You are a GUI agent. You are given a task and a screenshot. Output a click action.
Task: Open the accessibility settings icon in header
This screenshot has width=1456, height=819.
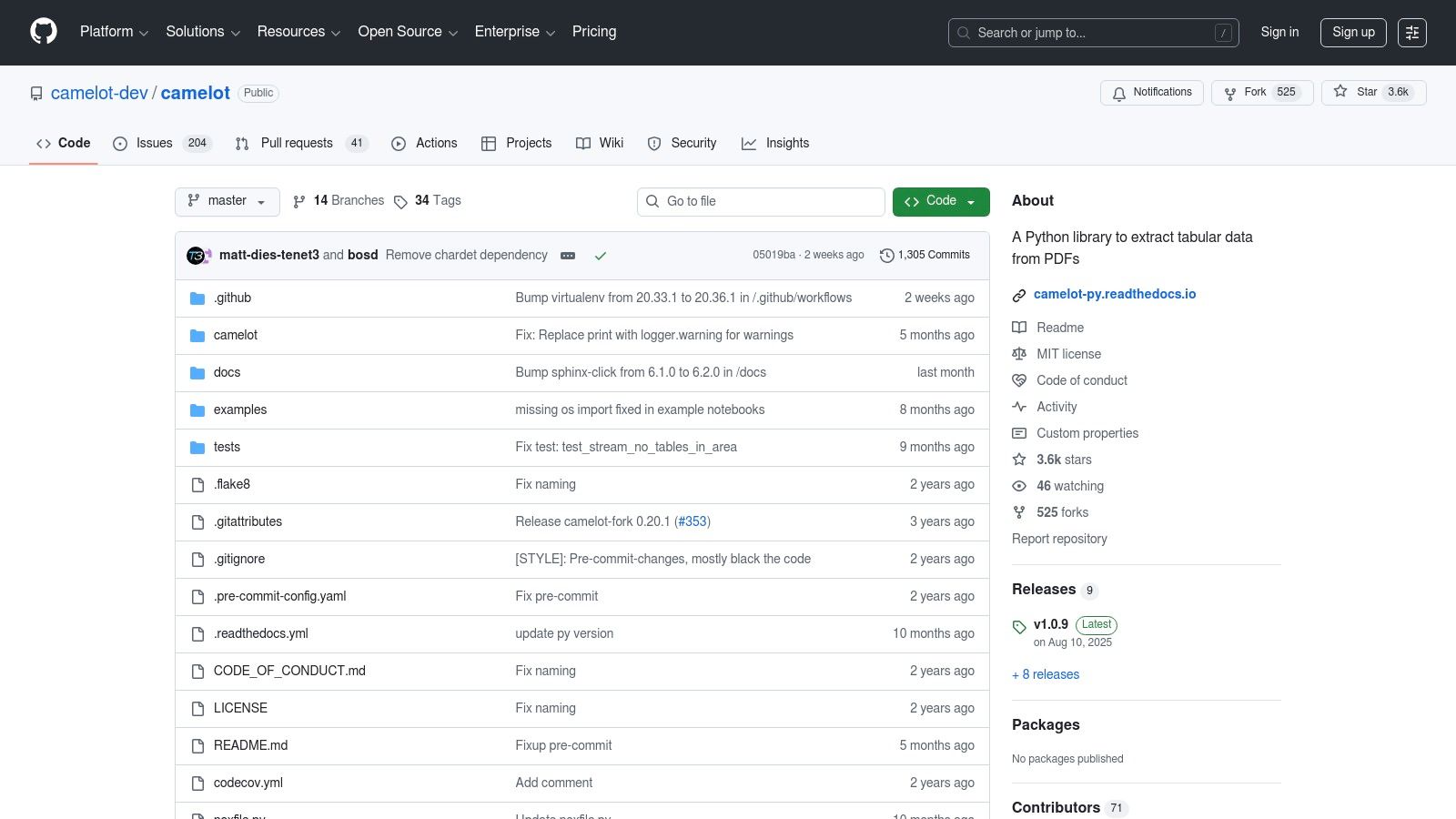click(1411, 33)
